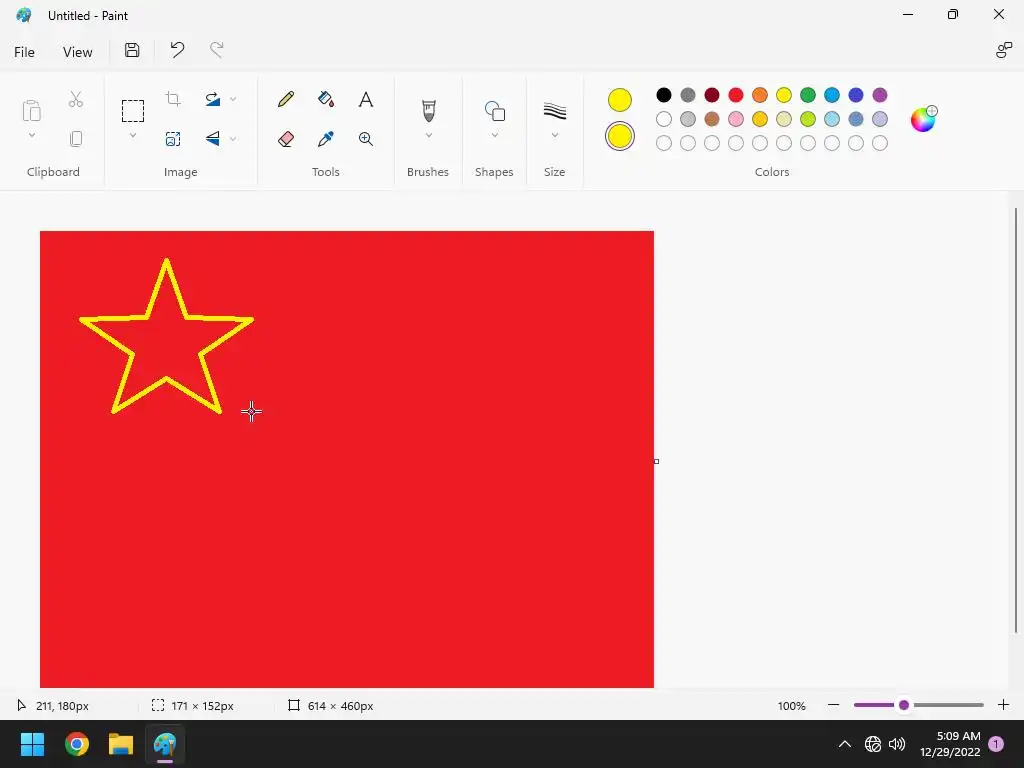Click the line Size icon
Screen dimensions: 1024x768
pyautogui.click(x=554, y=110)
